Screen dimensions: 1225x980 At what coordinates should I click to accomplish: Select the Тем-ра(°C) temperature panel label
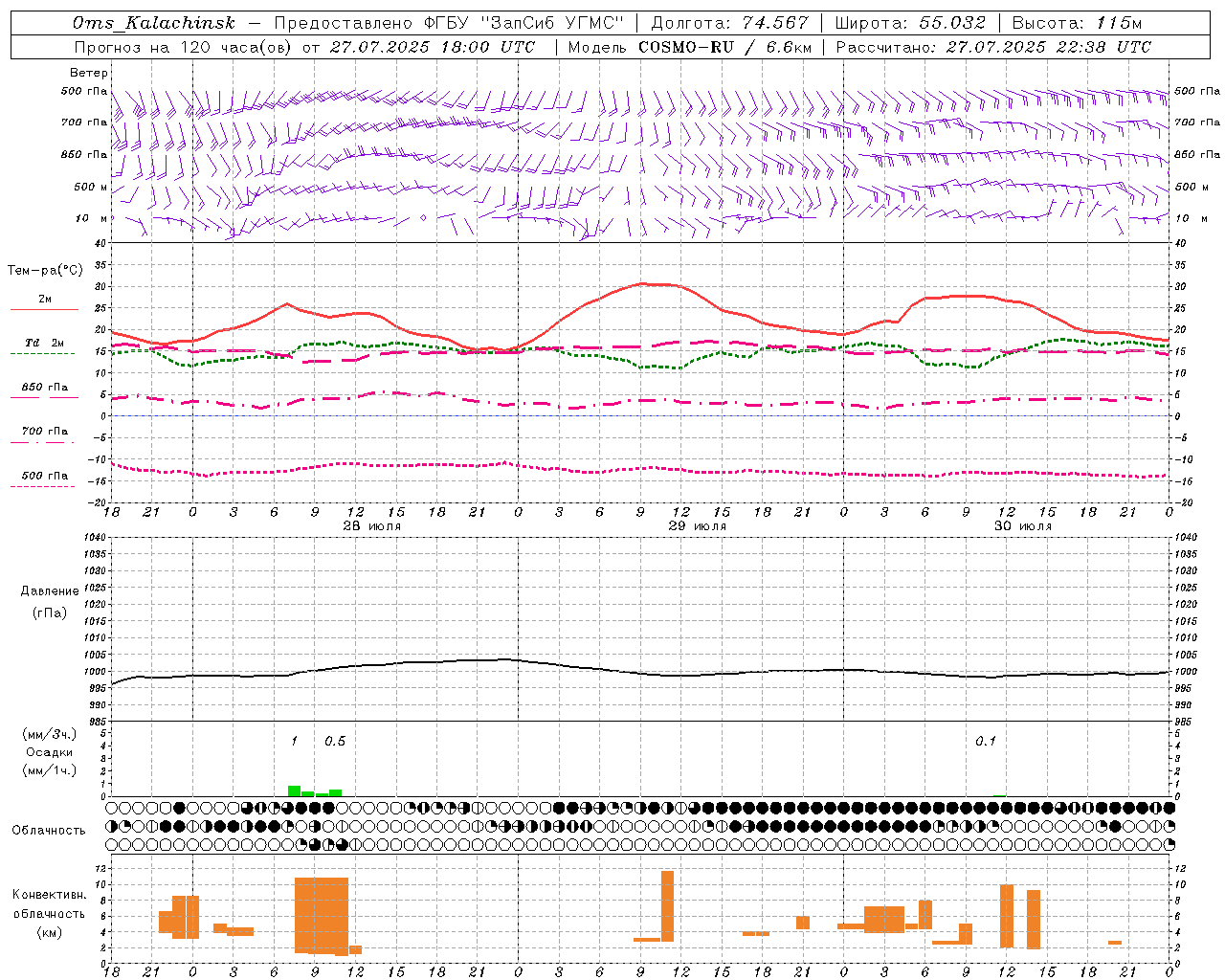point(45,271)
